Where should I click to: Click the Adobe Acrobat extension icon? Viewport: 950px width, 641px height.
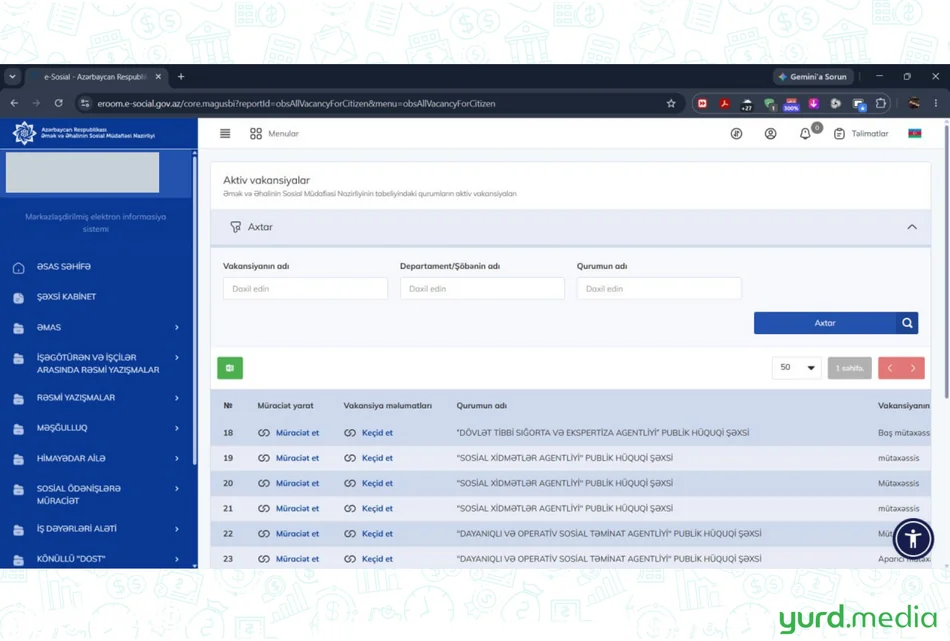pos(724,104)
